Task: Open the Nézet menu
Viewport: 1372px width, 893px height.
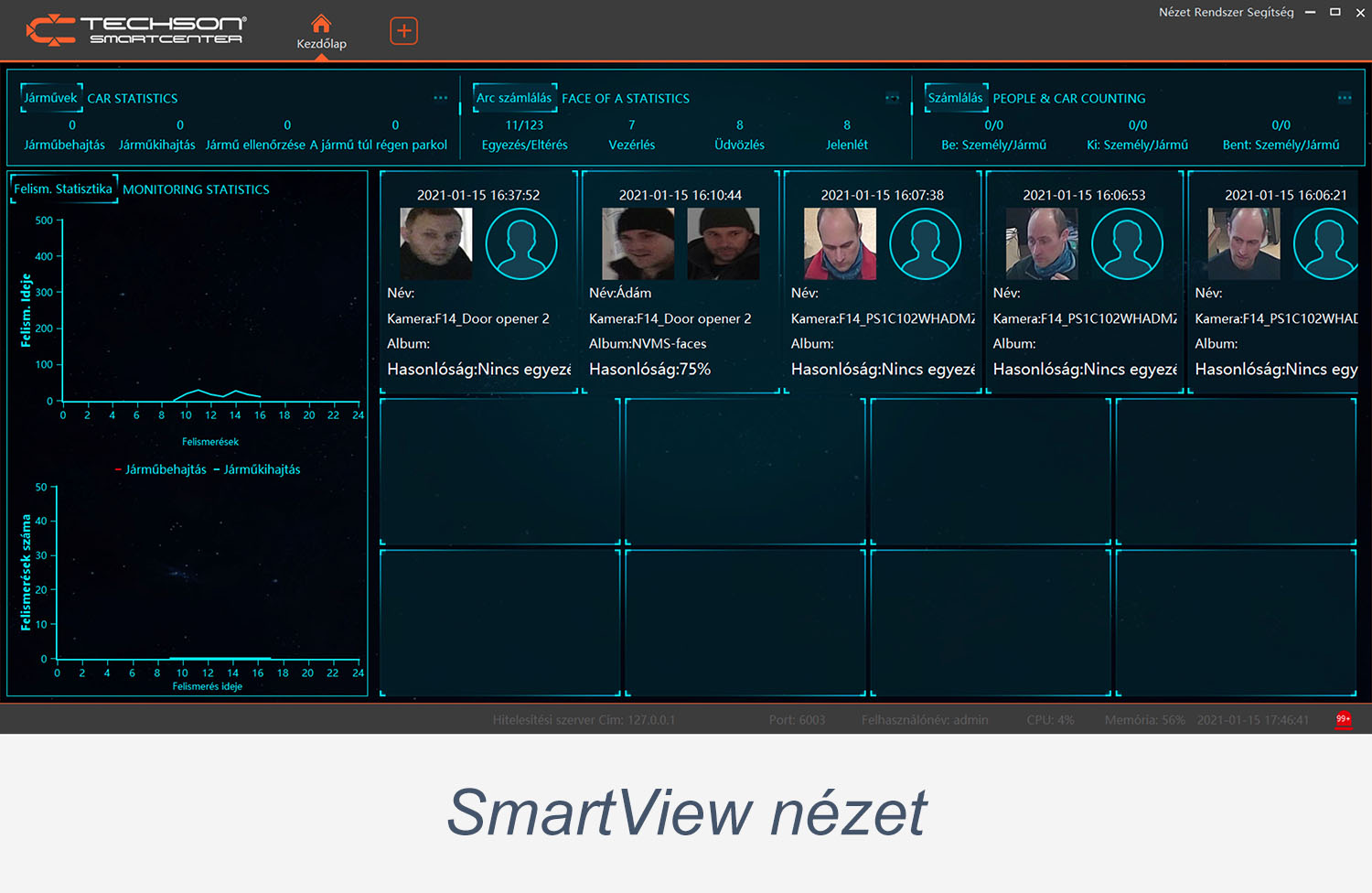Action: click(1175, 12)
